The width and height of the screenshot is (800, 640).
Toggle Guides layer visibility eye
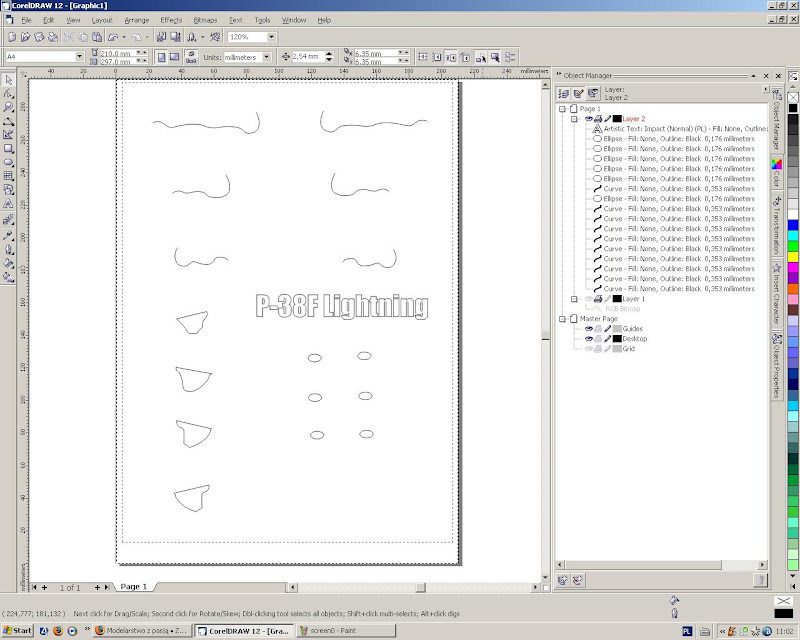[x=587, y=329]
